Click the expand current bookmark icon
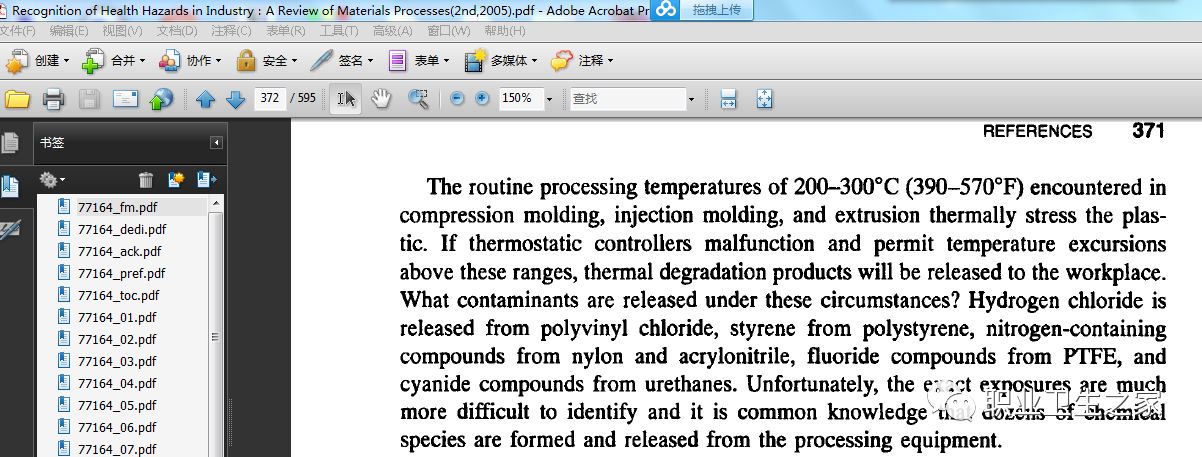The height and width of the screenshot is (457, 1202). [x=207, y=180]
